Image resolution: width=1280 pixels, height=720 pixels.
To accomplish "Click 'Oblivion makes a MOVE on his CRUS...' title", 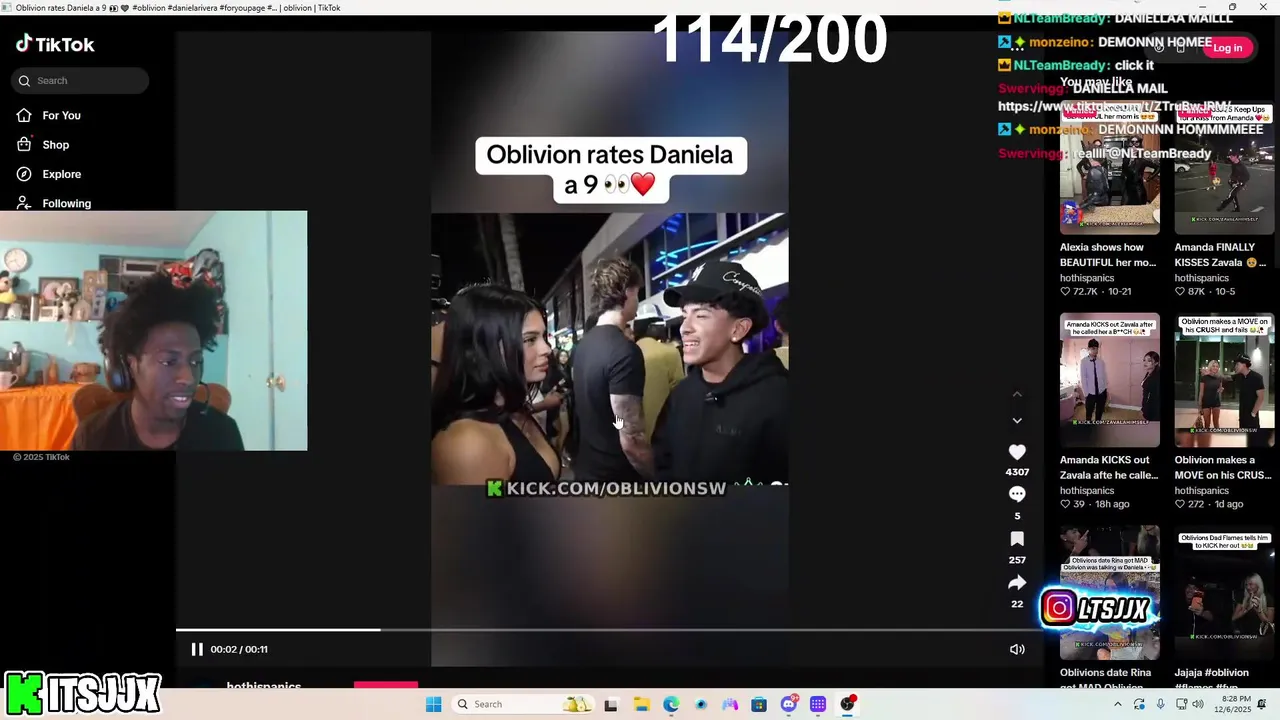I will pyautogui.click(x=1221, y=468).
